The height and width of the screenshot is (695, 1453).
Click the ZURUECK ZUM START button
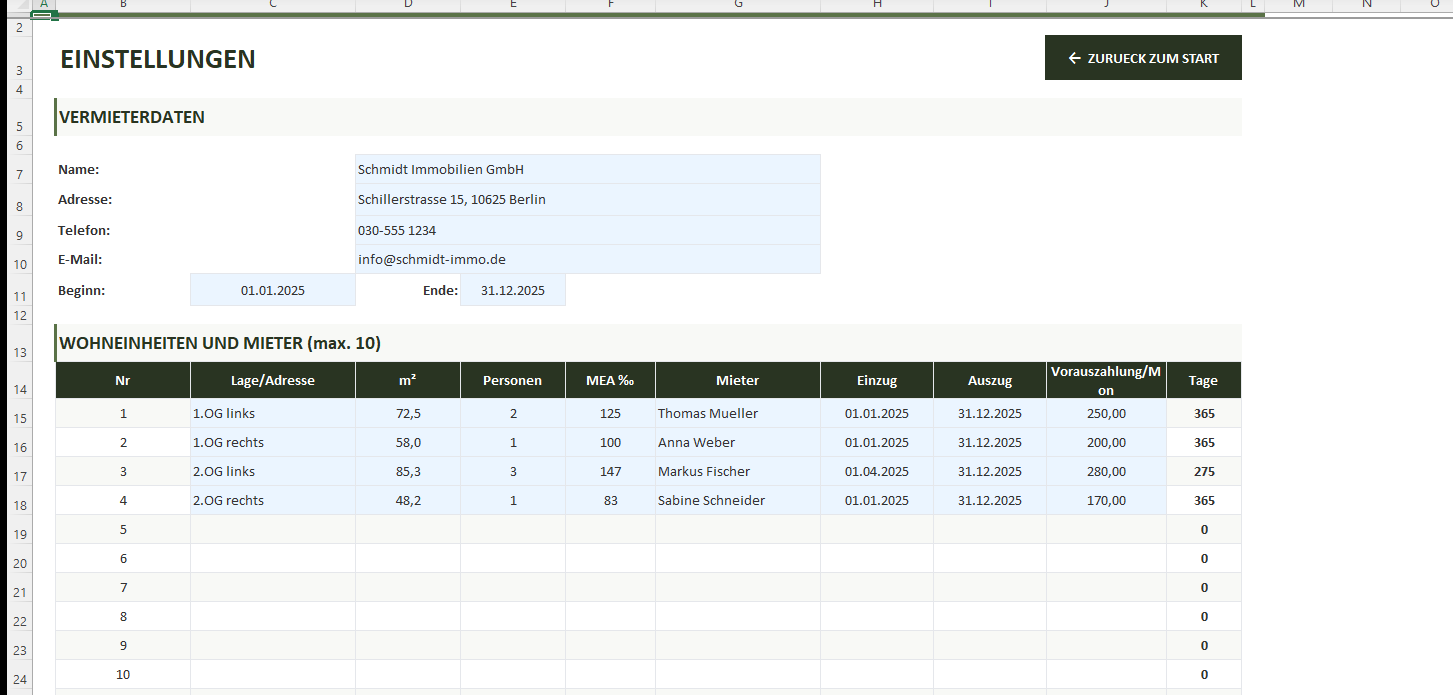click(x=1143, y=57)
